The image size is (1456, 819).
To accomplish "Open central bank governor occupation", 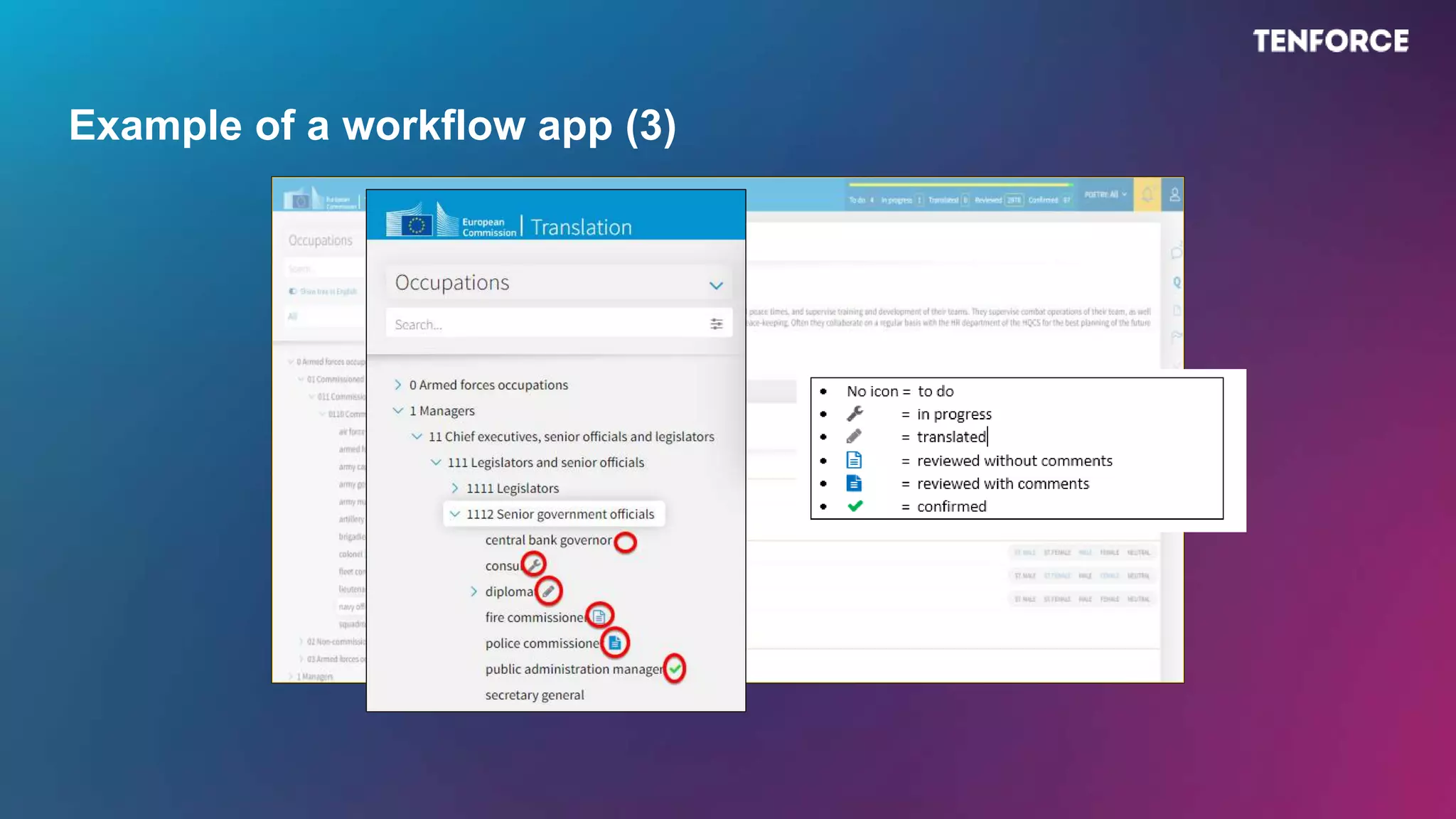I will click(x=548, y=540).
